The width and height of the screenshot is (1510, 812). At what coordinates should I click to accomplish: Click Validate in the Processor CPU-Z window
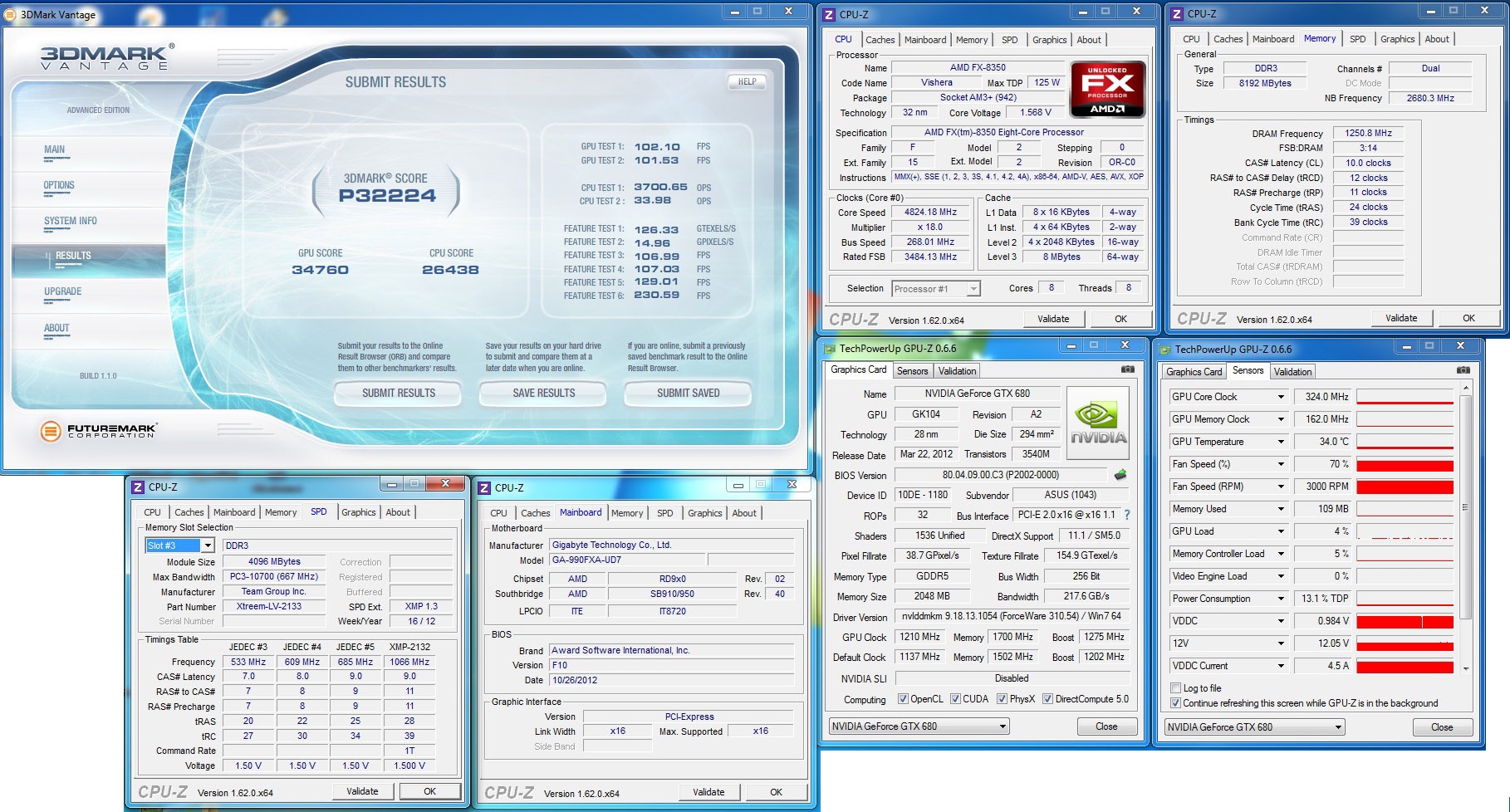(x=1053, y=319)
